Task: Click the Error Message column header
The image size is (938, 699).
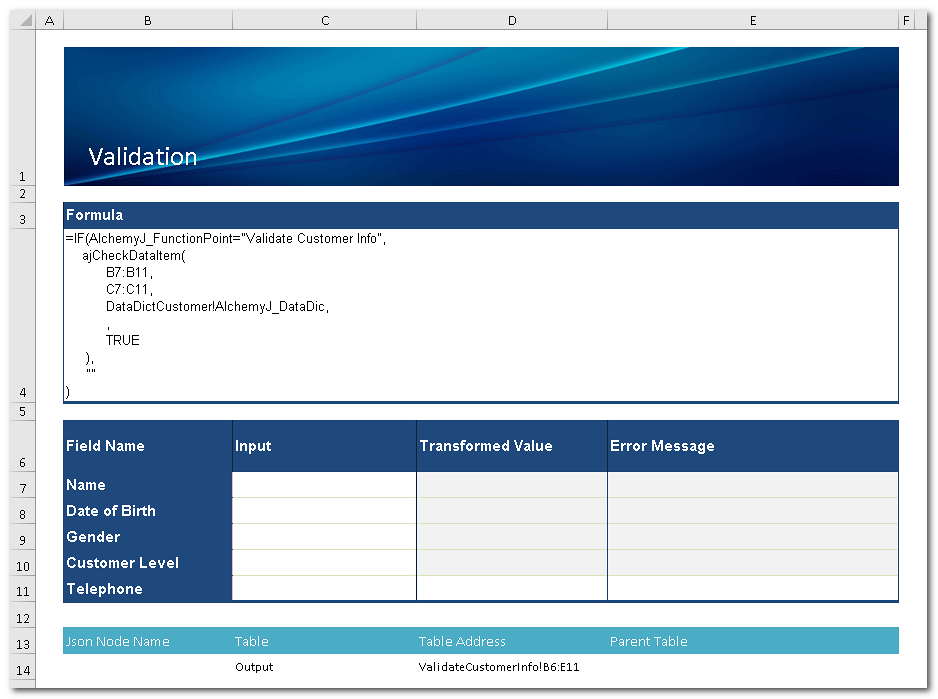Action: click(753, 446)
